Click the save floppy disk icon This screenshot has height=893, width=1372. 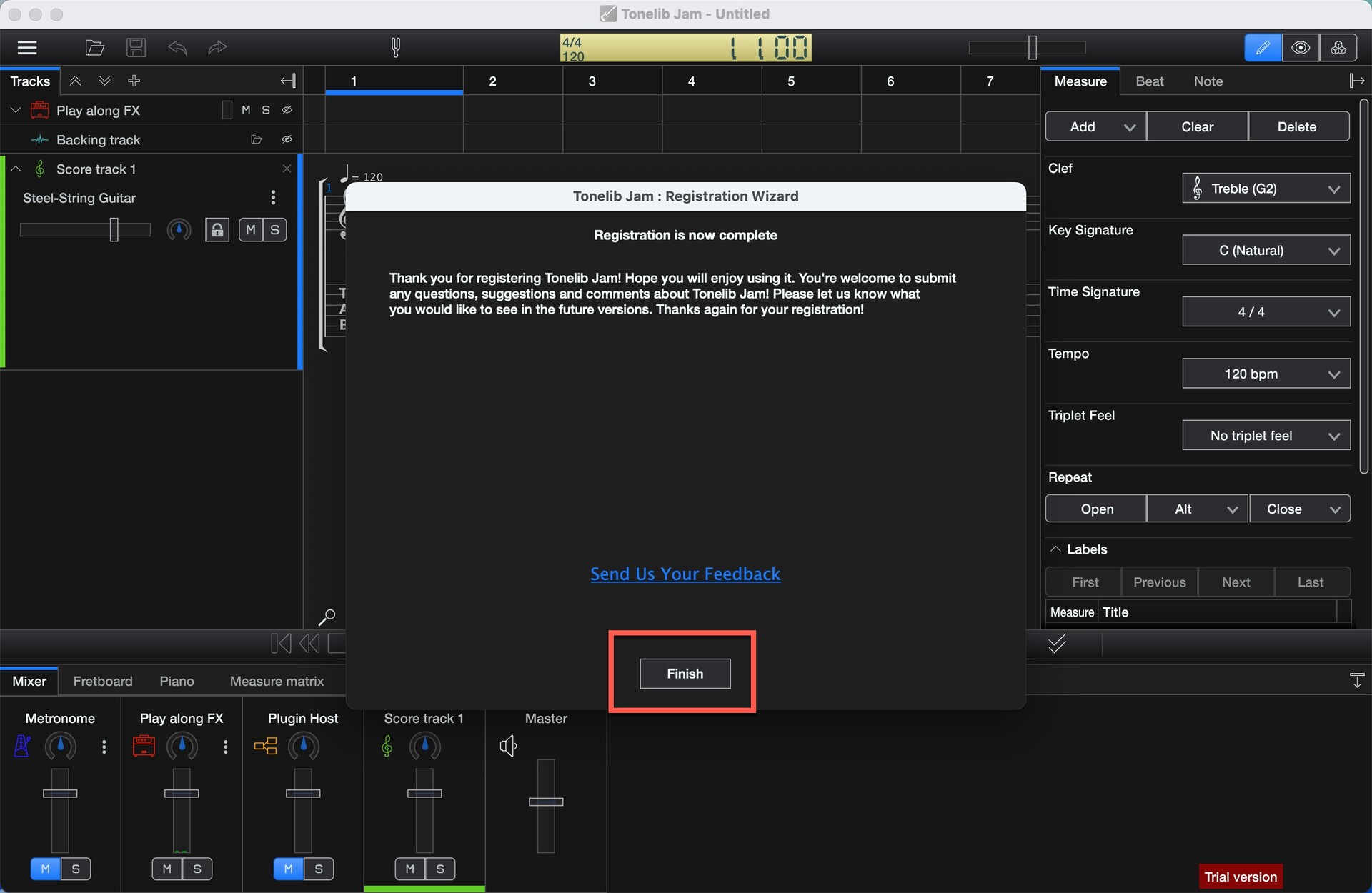tap(136, 48)
